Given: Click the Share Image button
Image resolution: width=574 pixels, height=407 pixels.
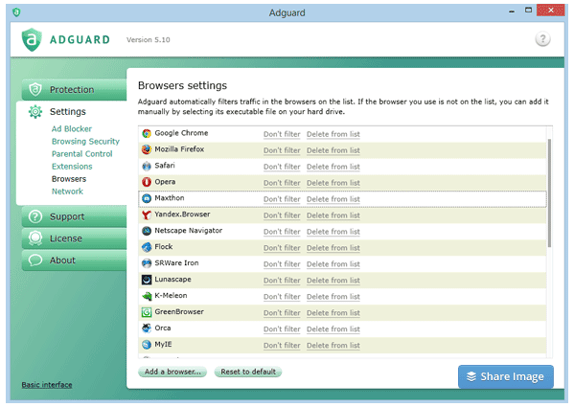Looking at the screenshot, I should (x=506, y=377).
